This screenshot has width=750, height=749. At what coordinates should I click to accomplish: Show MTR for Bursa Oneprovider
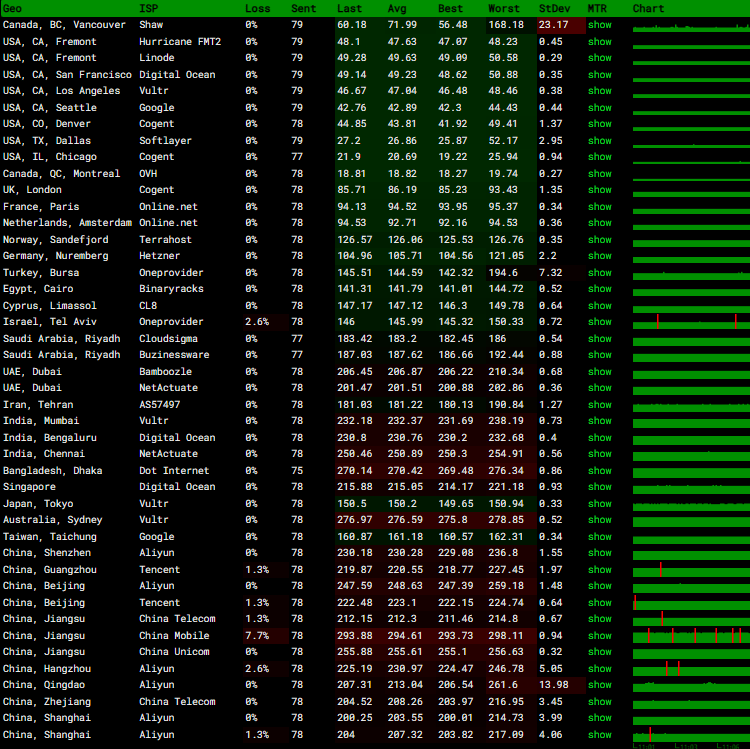pos(600,273)
